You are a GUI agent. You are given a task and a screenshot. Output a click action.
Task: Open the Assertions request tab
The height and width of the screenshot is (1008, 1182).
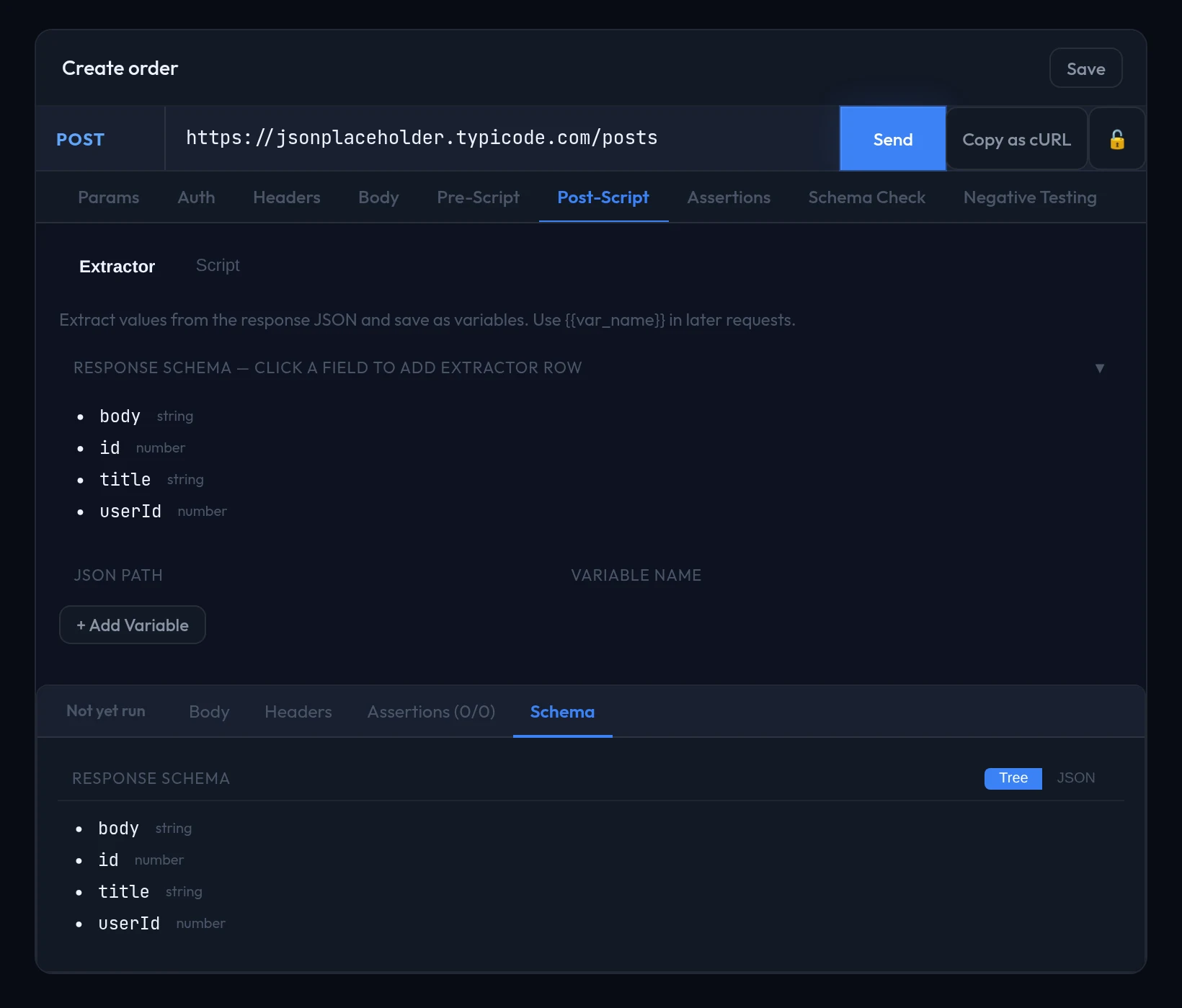click(x=729, y=197)
